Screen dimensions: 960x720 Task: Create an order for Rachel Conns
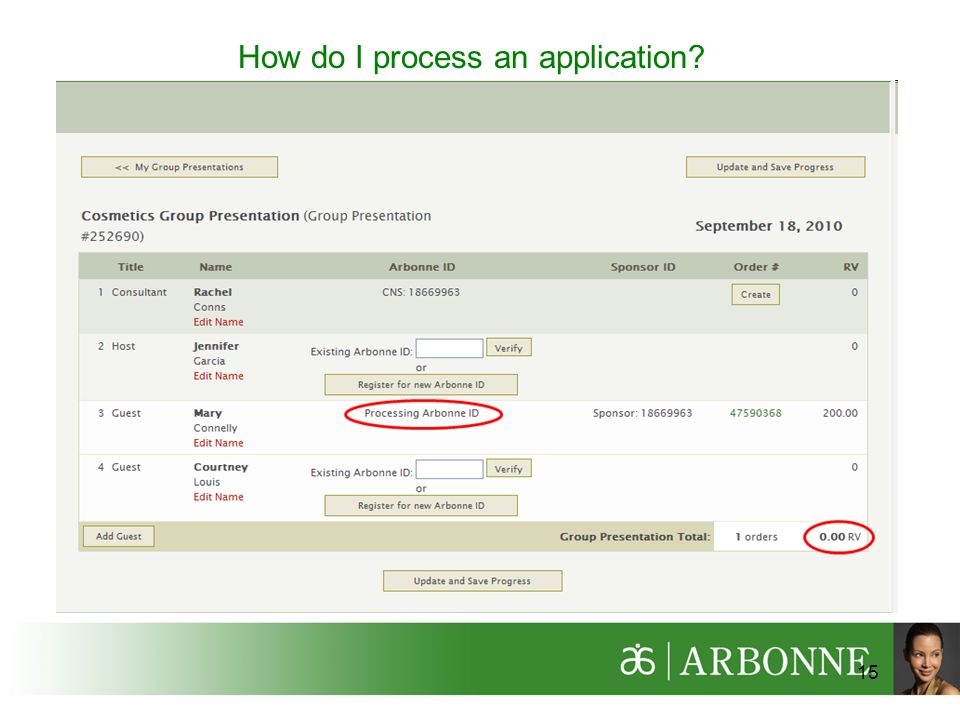pyautogui.click(x=756, y=294)
